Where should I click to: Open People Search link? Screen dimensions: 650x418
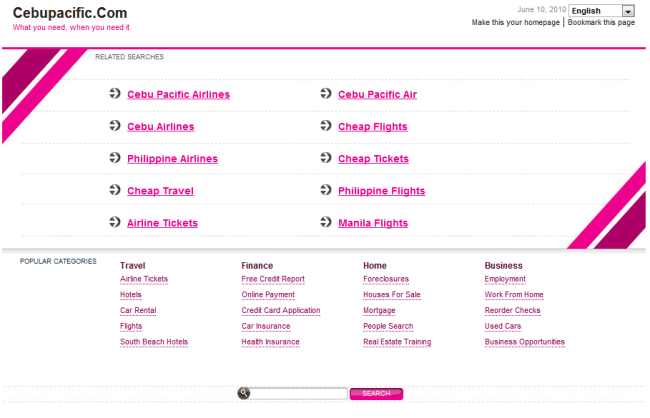(x=388, y=326)
